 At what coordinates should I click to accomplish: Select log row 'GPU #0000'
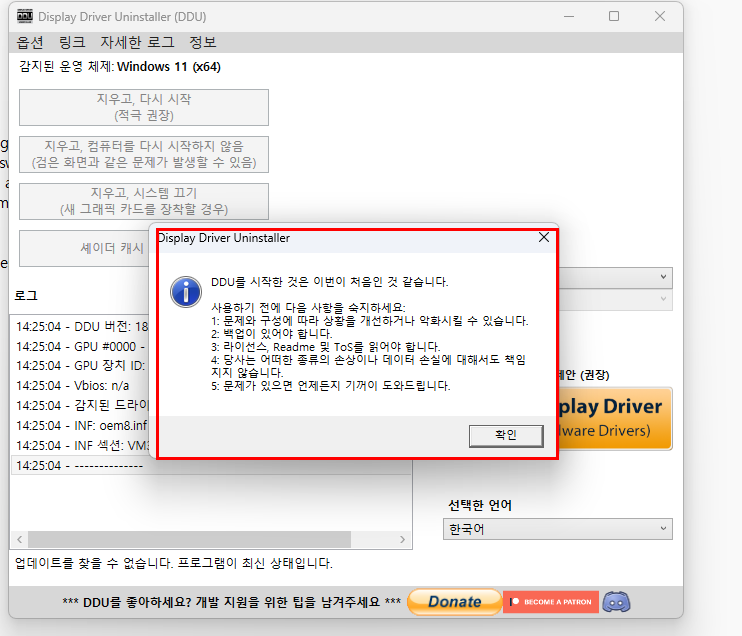[81, 346]
